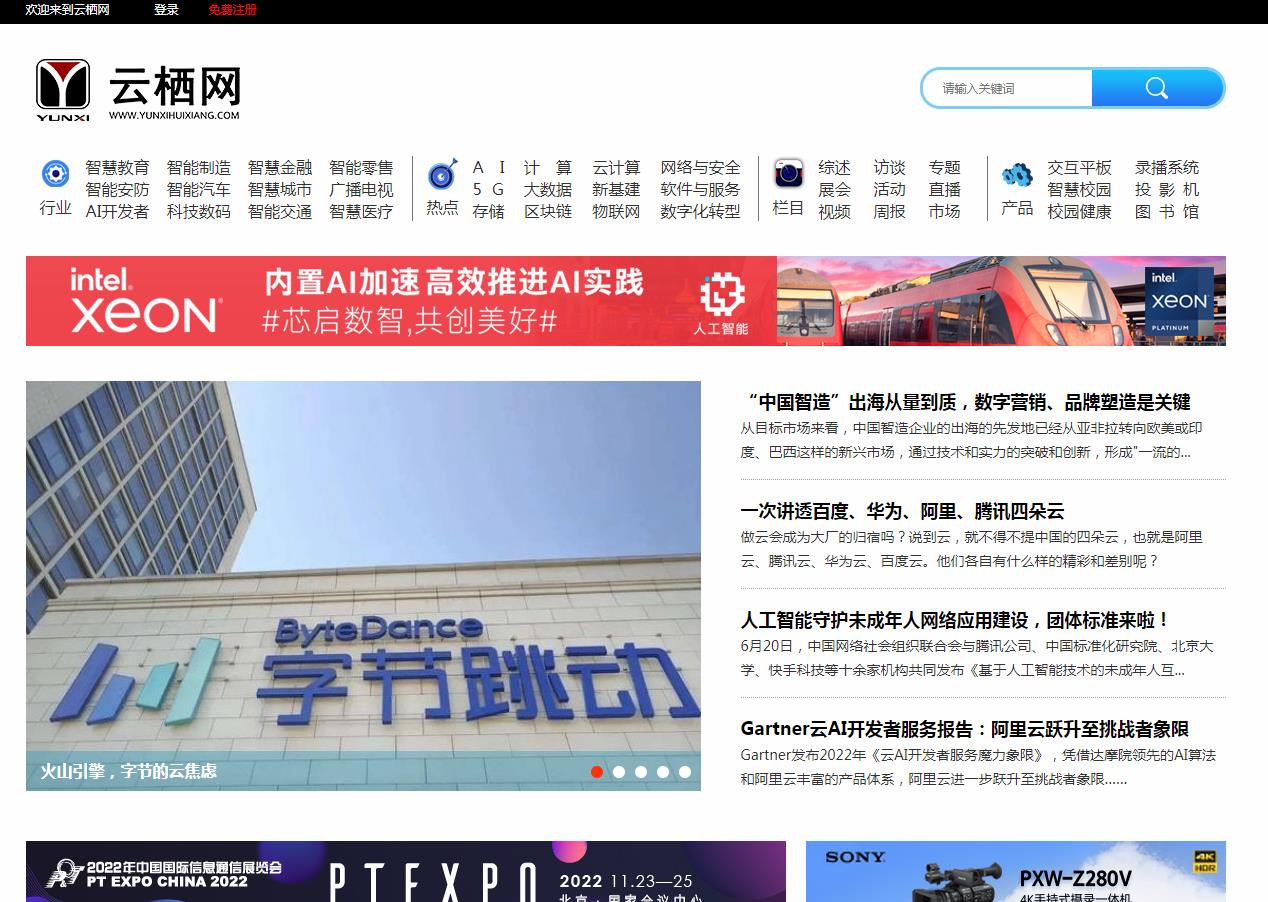Open the 新基建 topic
This screenshot has width=1268, height=902.
tap(616, 190)
